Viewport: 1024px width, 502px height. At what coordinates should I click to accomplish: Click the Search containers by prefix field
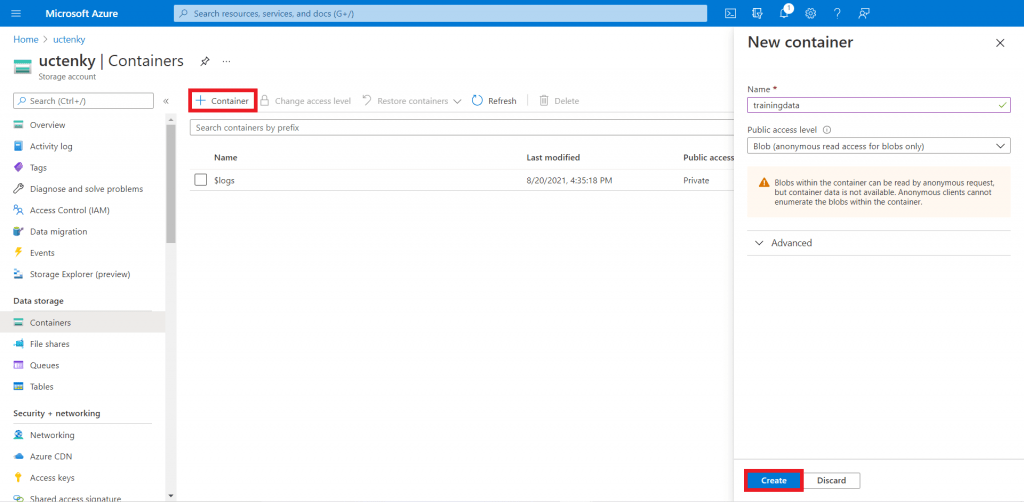click(x=460, y=128)
